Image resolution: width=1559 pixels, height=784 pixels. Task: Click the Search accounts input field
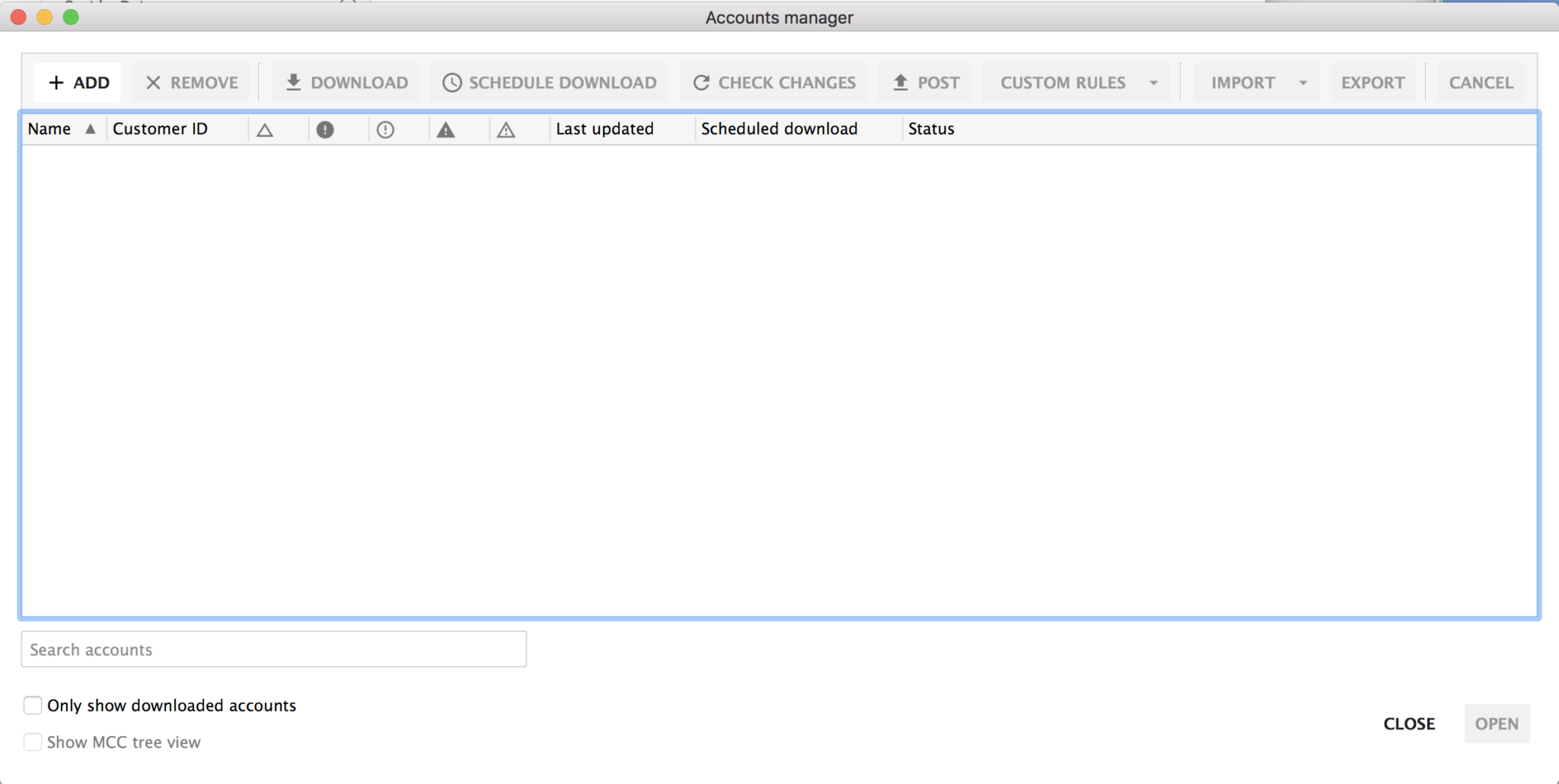click(274, 649)
